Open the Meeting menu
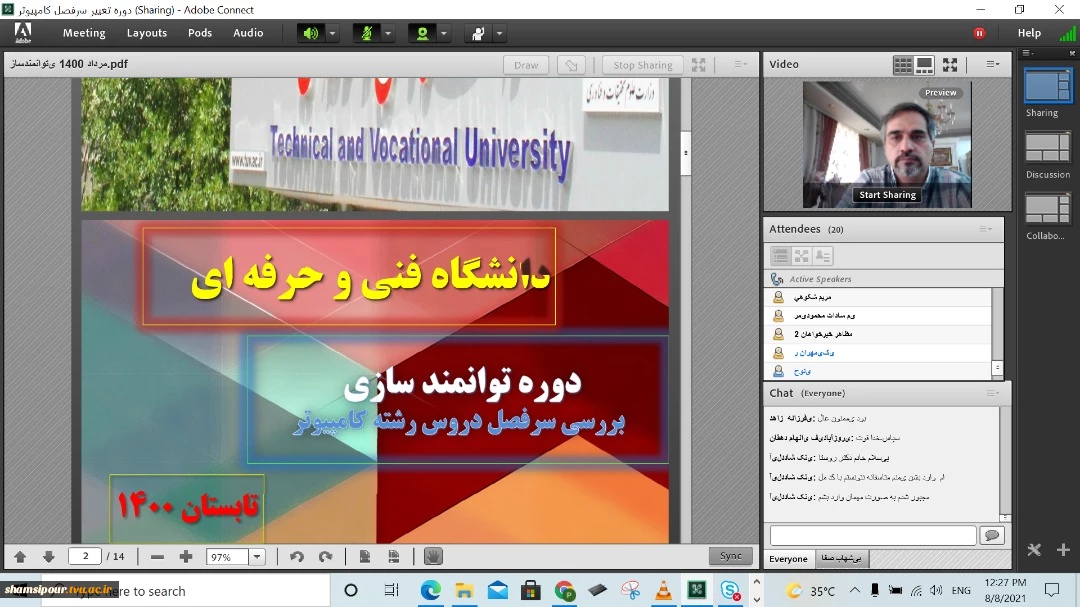 tap(84, 32)
